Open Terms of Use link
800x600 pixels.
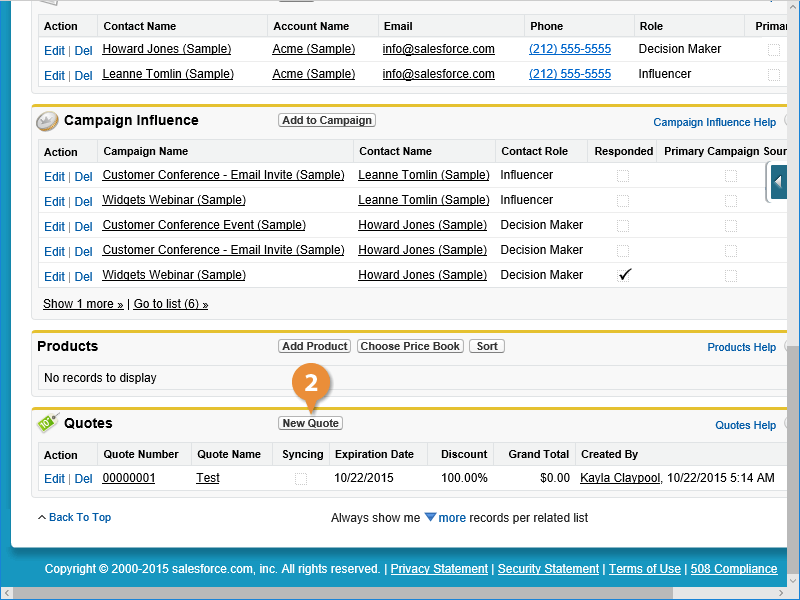click(x=645, y=569)
